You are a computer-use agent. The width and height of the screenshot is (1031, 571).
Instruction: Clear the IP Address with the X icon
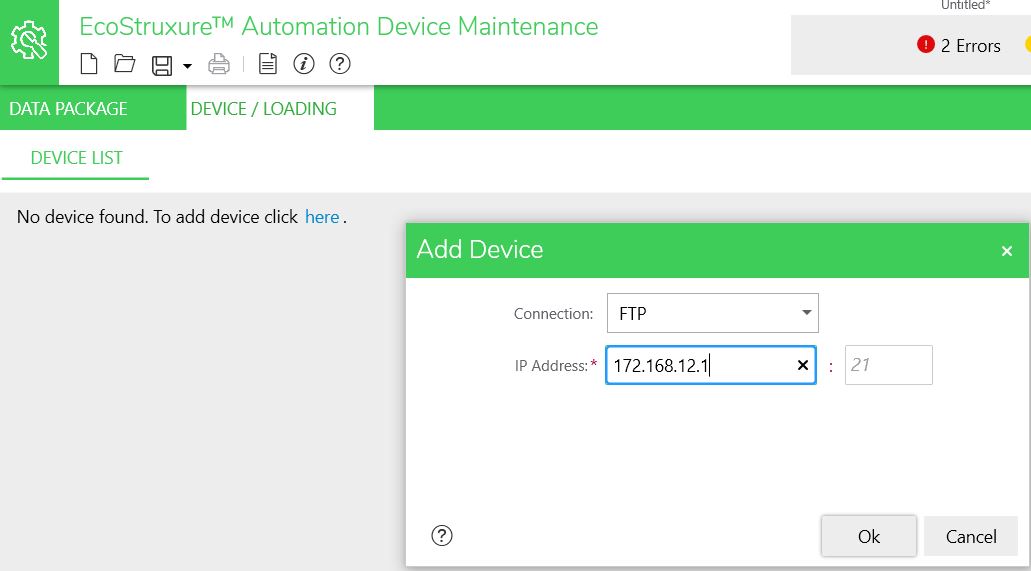pos(803,365)
